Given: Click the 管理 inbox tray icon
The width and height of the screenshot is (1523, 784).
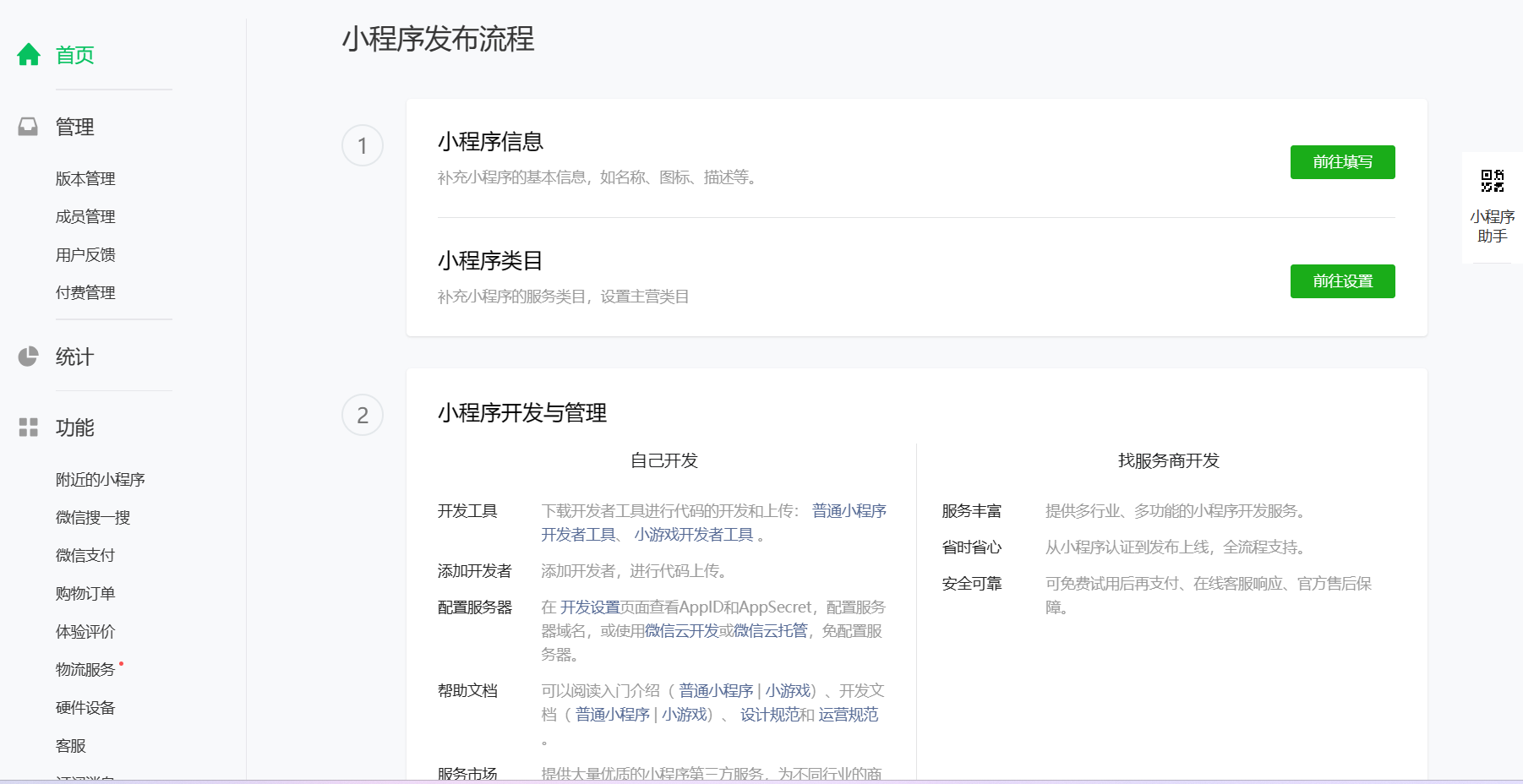Looking at the screenshot, I should click(28, 127).
